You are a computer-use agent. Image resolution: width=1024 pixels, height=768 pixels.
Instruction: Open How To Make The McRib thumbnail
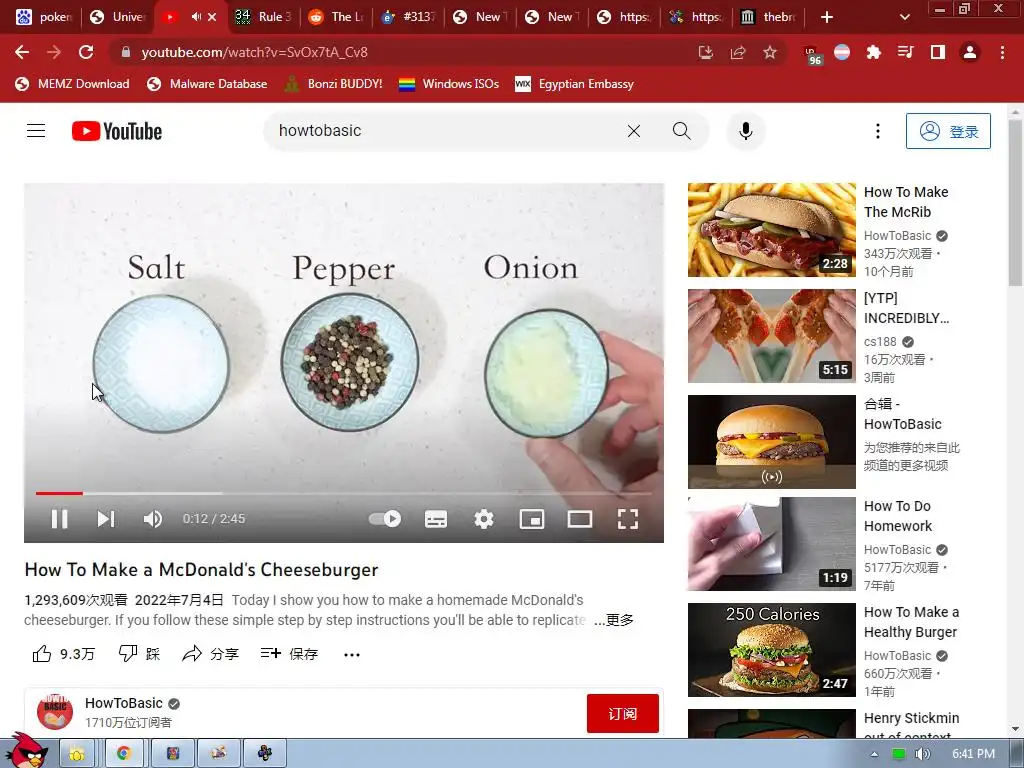click(771, 230)
